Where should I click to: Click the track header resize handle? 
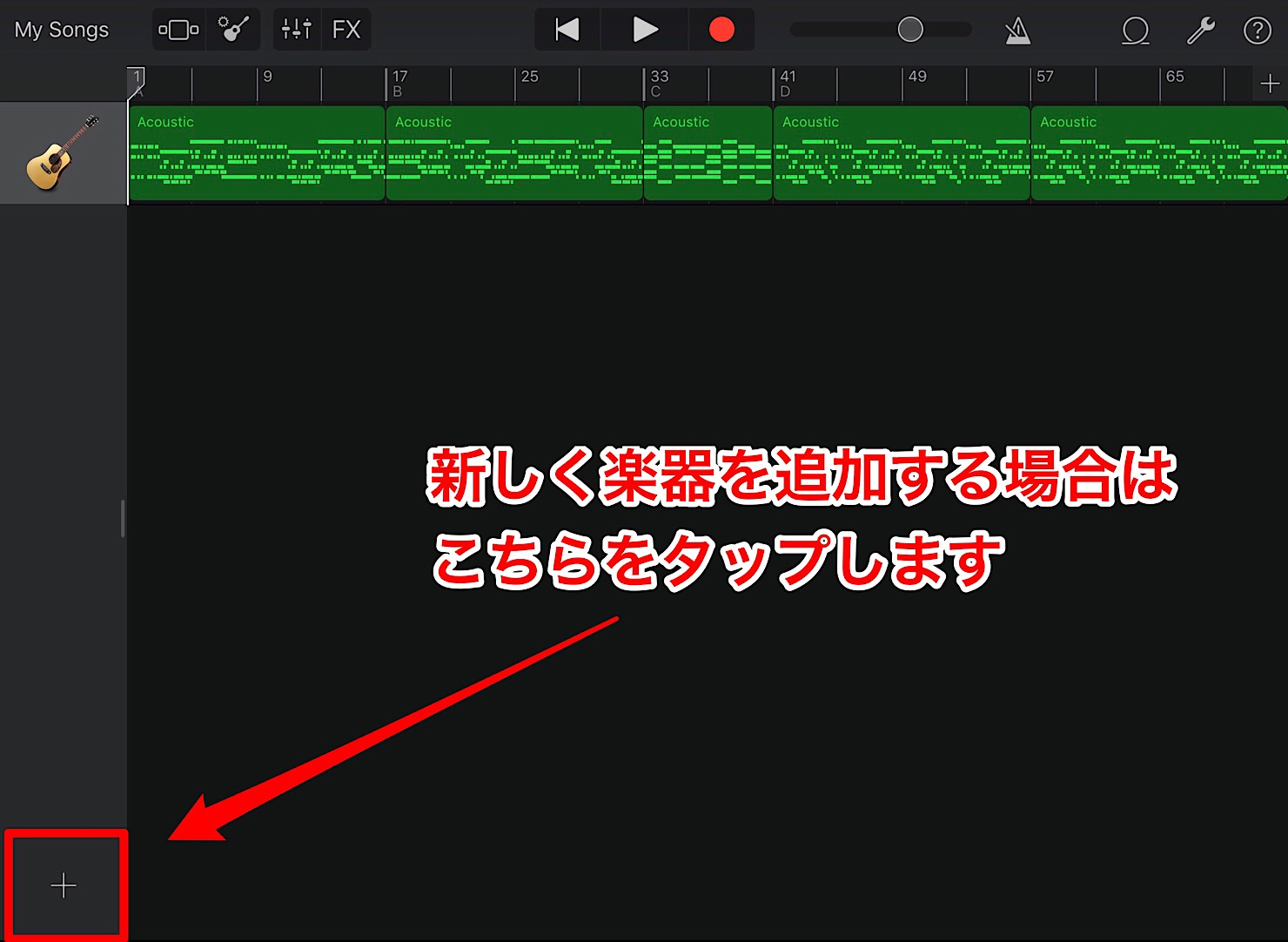click(123, 519)
